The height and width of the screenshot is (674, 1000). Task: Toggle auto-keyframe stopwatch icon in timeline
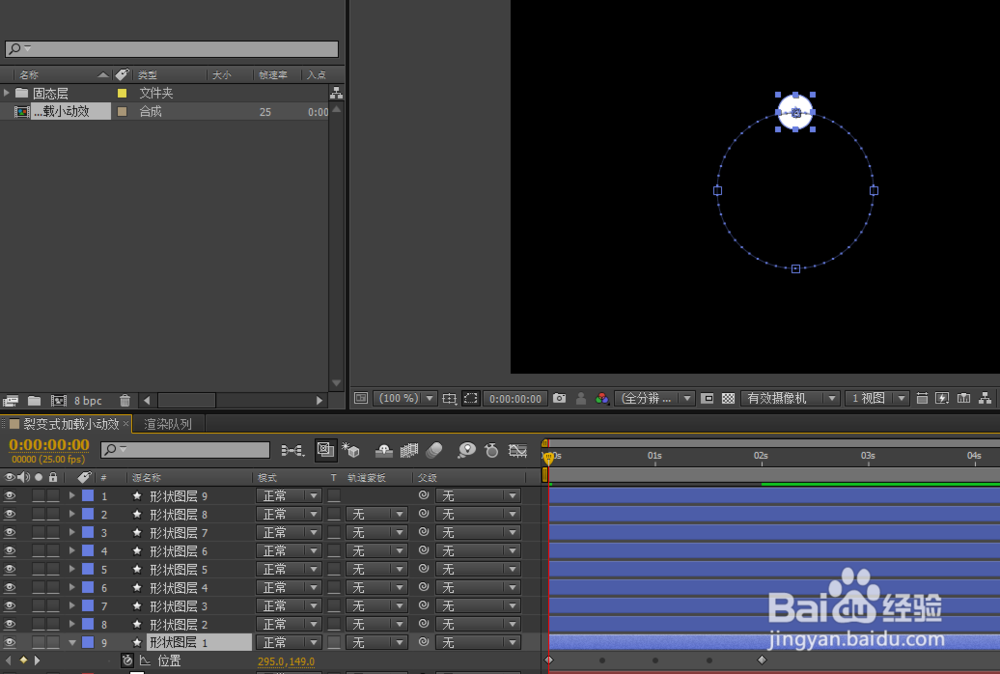point(491,451)
